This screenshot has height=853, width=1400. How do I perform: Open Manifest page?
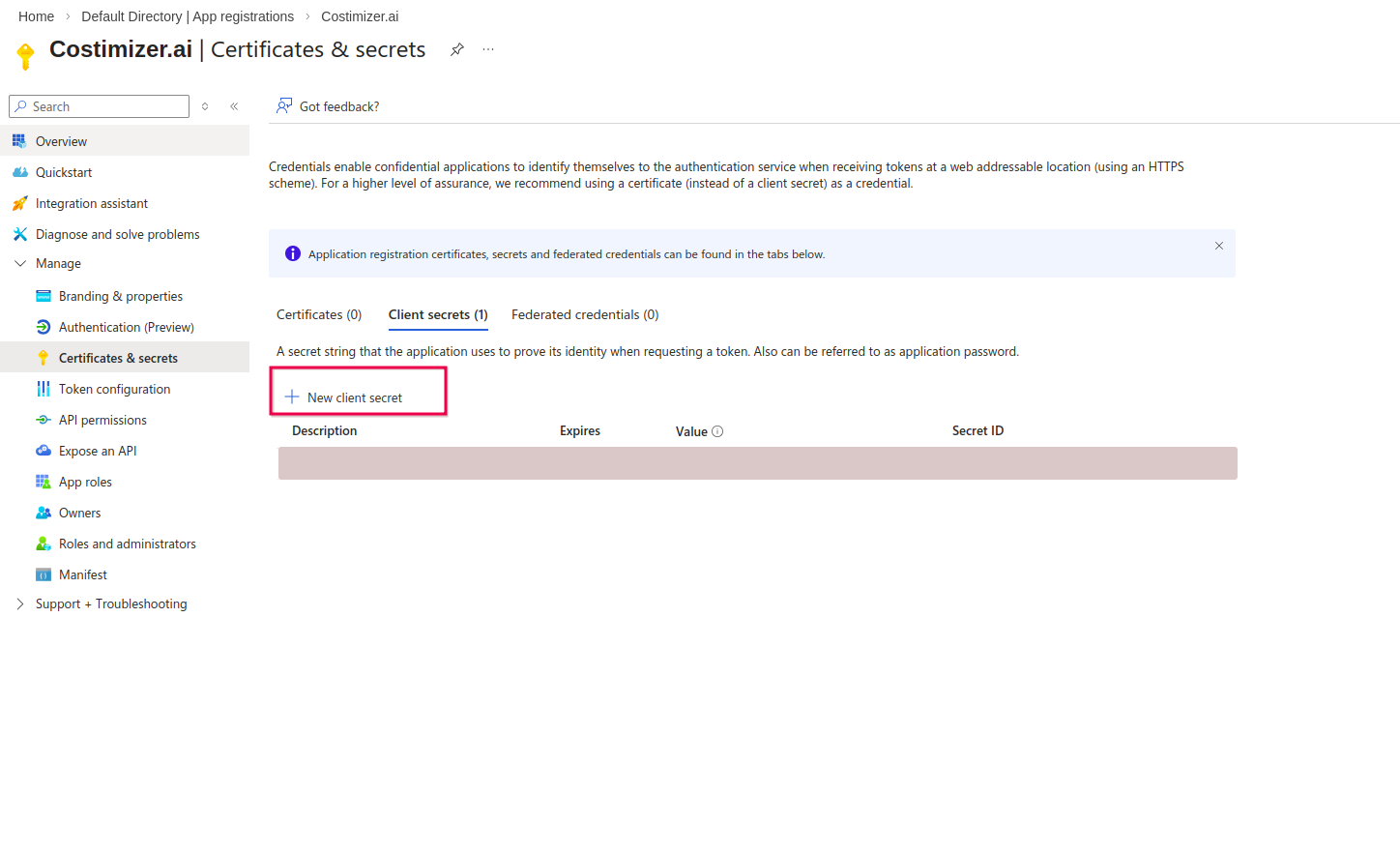83,574
